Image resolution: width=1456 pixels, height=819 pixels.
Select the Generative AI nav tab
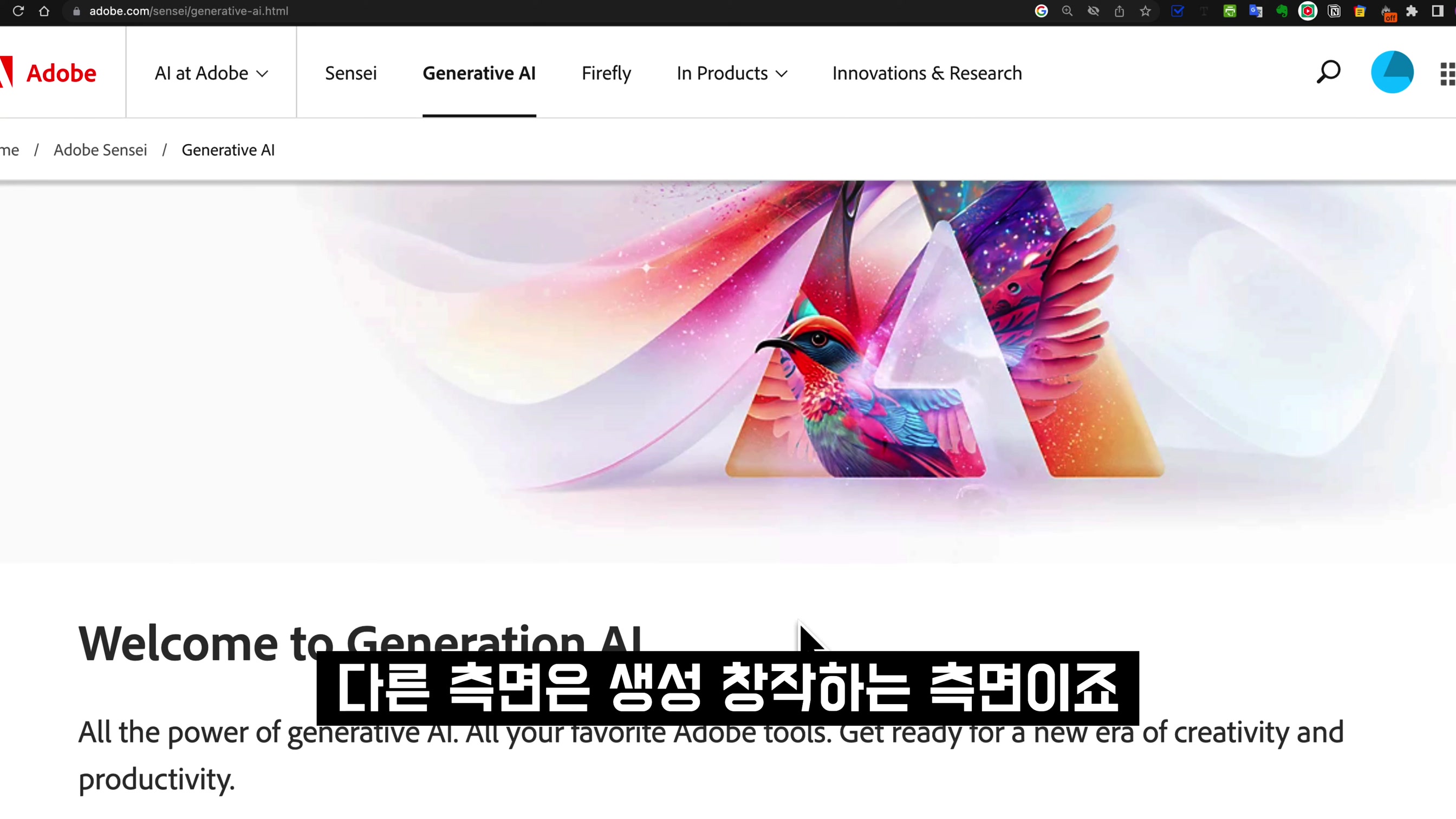point(479,73)
